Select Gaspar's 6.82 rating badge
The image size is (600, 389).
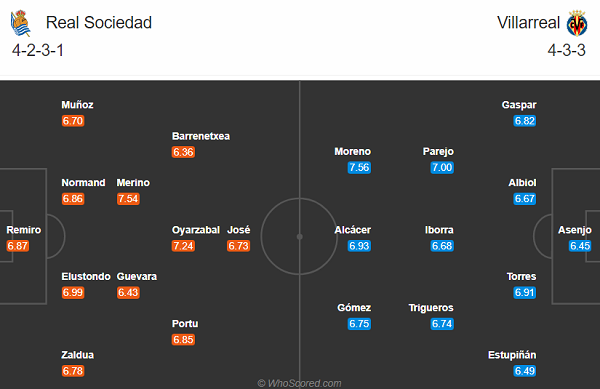[x=525, y=121]
